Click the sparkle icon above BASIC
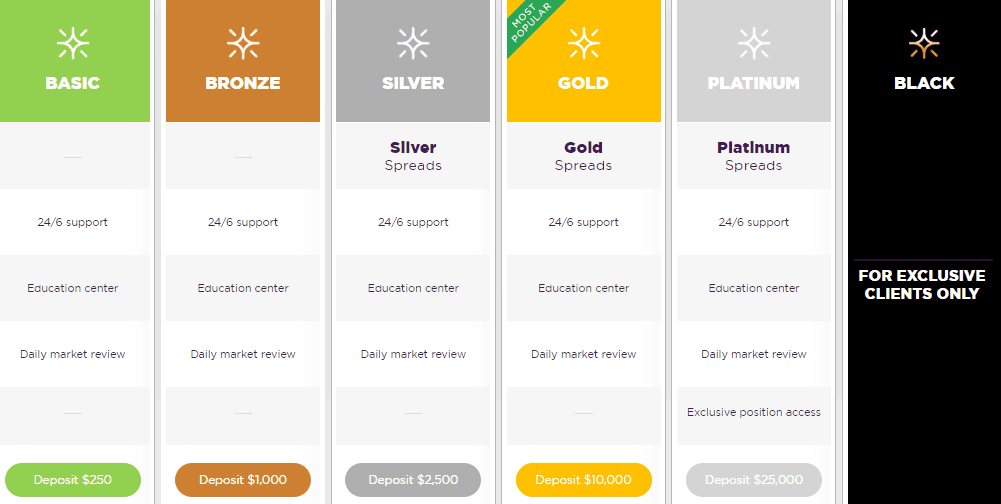This screenshot has height=504, width=1001. pos(73,43)
